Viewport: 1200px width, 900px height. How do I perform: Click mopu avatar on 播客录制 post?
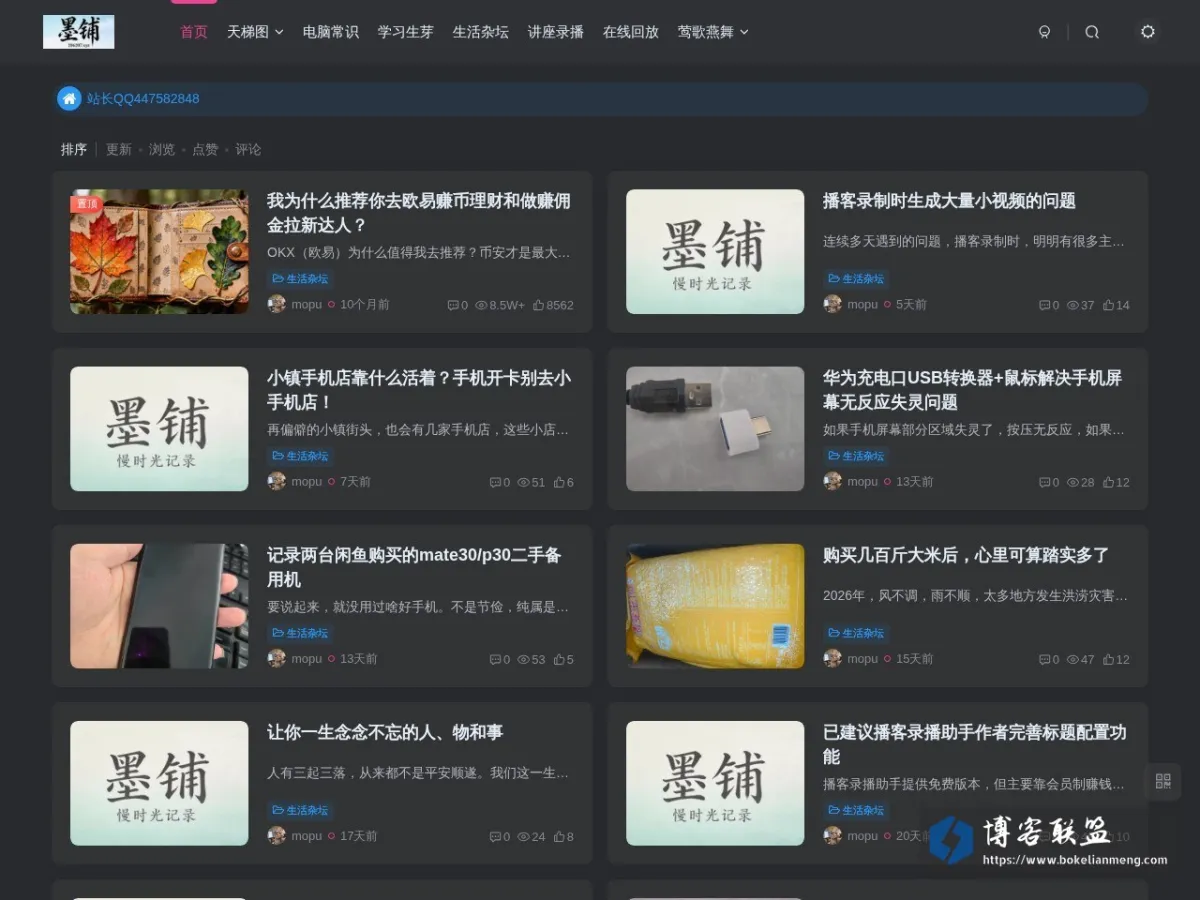click(x=833, y=304)
